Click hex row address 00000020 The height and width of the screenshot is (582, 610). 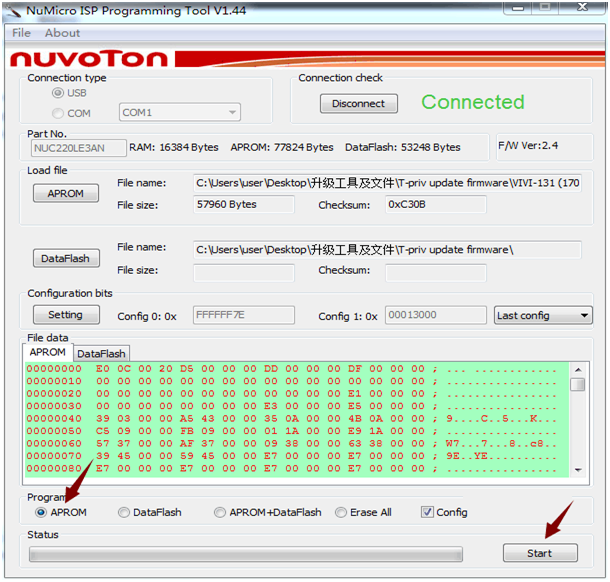[54, 394]
